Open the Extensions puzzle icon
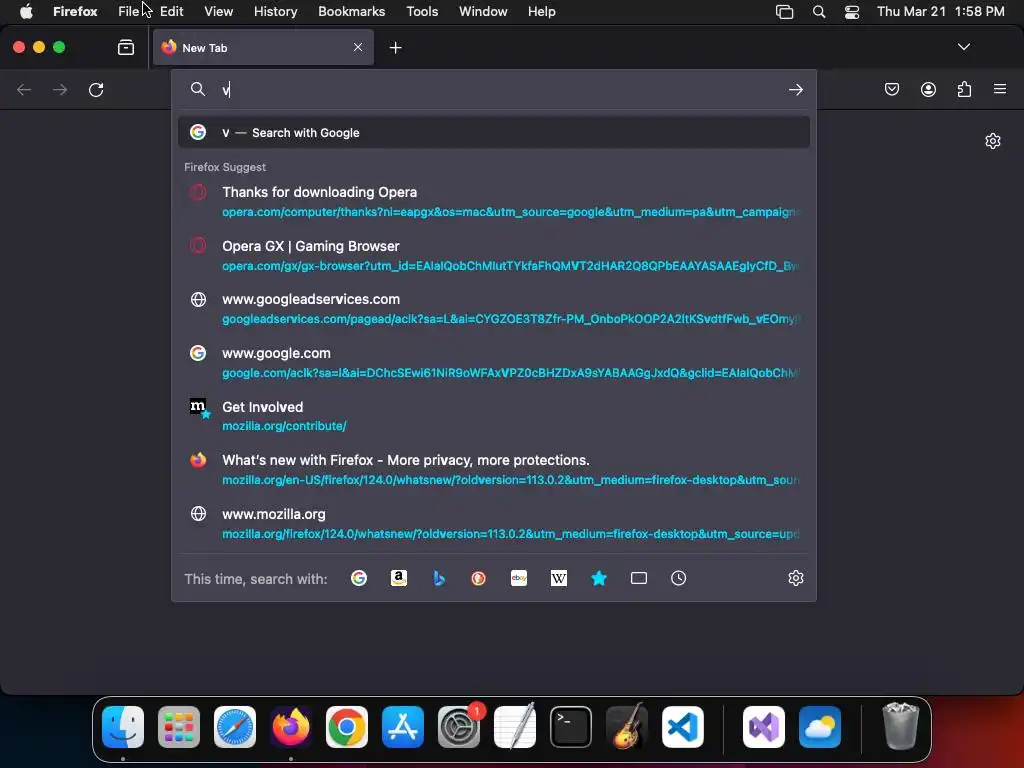This screenshot has width=1024, height=768. pyautogui.click(x=964, y=89)
